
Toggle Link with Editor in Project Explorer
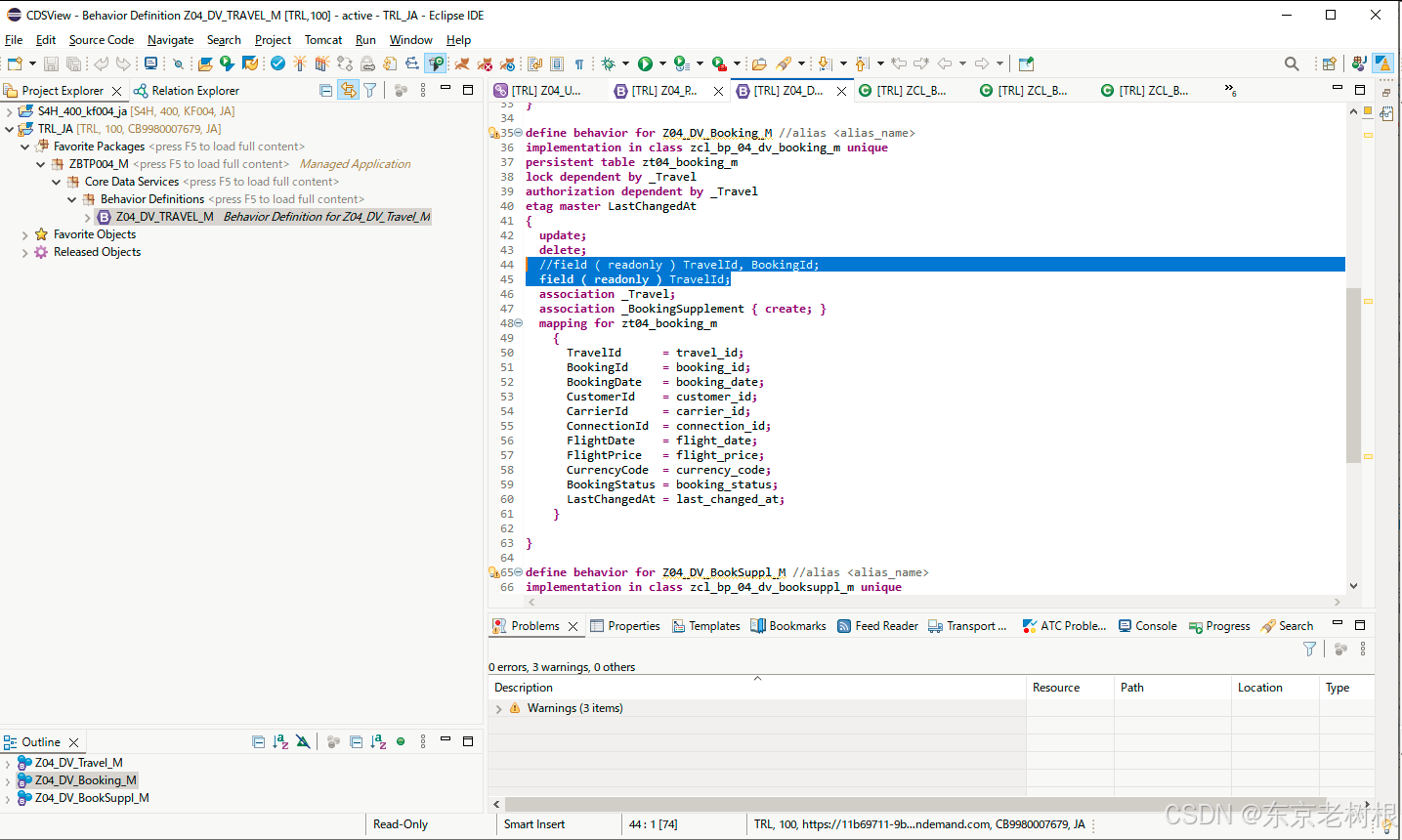[348, 90]
